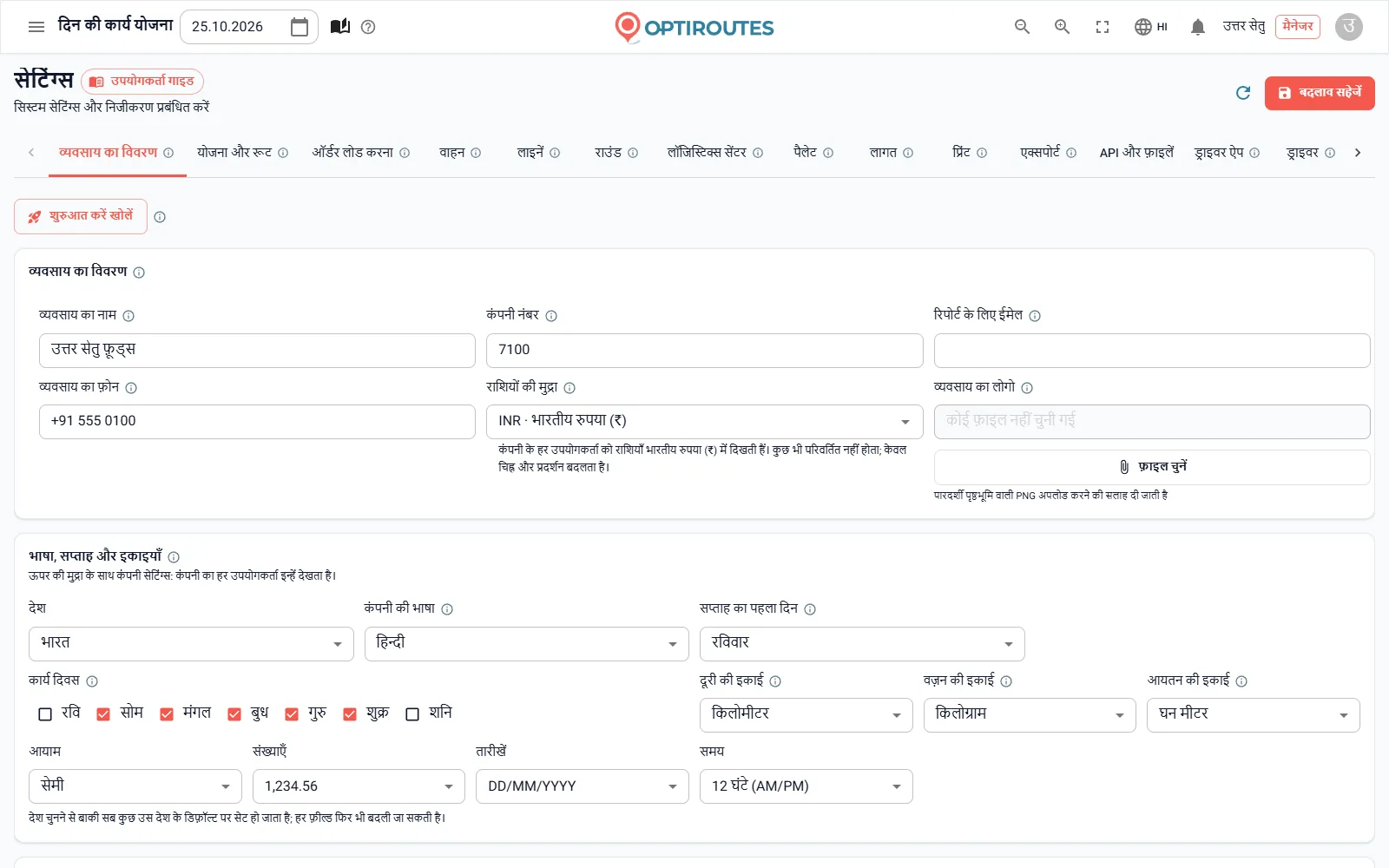Screen dimensions: 1389x868
Task: Show info for व्यवसाय का लोगो
Action: pyautogui.click(x=1027, y=388)
